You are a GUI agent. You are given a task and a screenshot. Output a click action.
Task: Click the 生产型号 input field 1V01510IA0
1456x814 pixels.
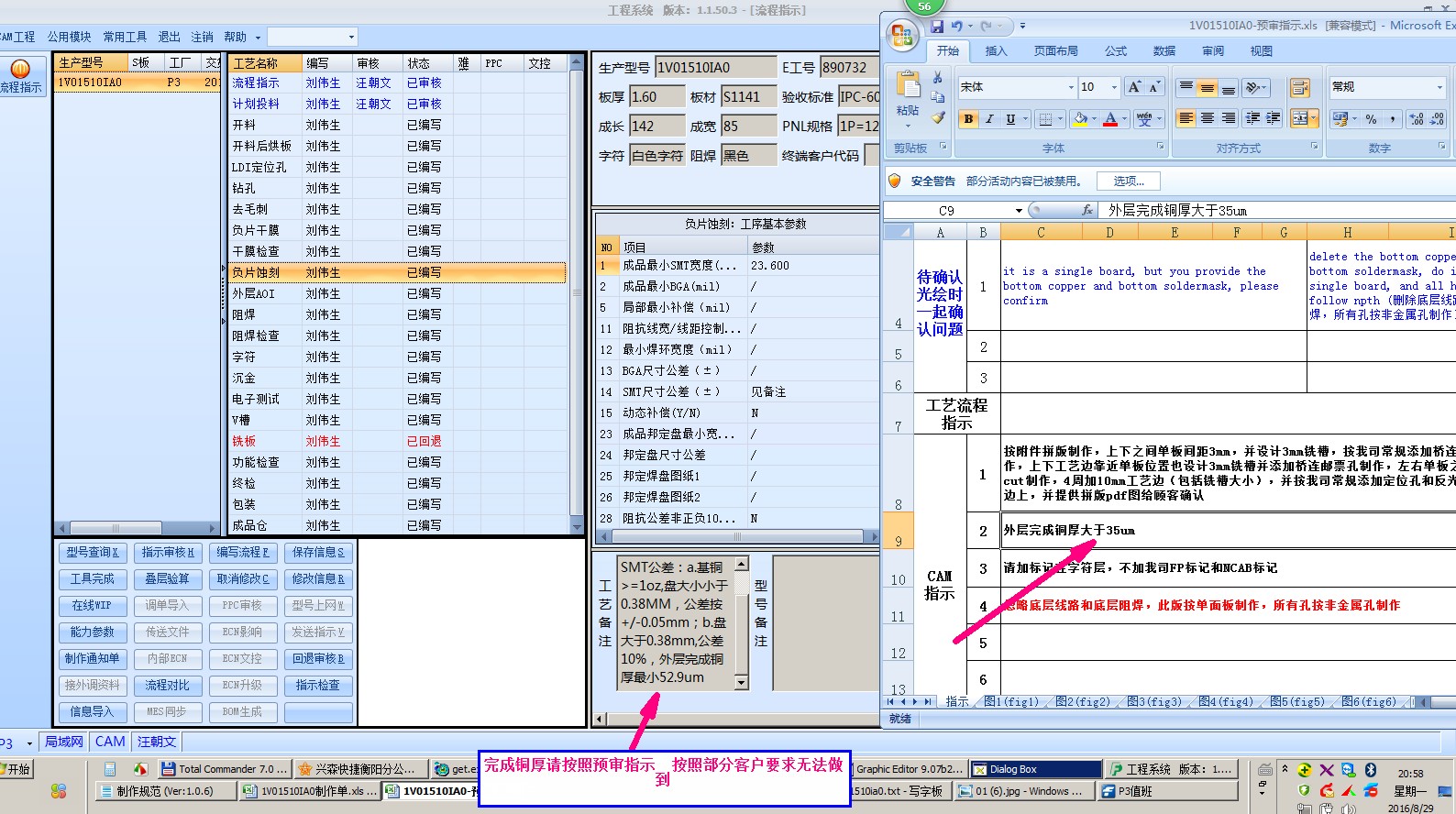tap(716, 67)
